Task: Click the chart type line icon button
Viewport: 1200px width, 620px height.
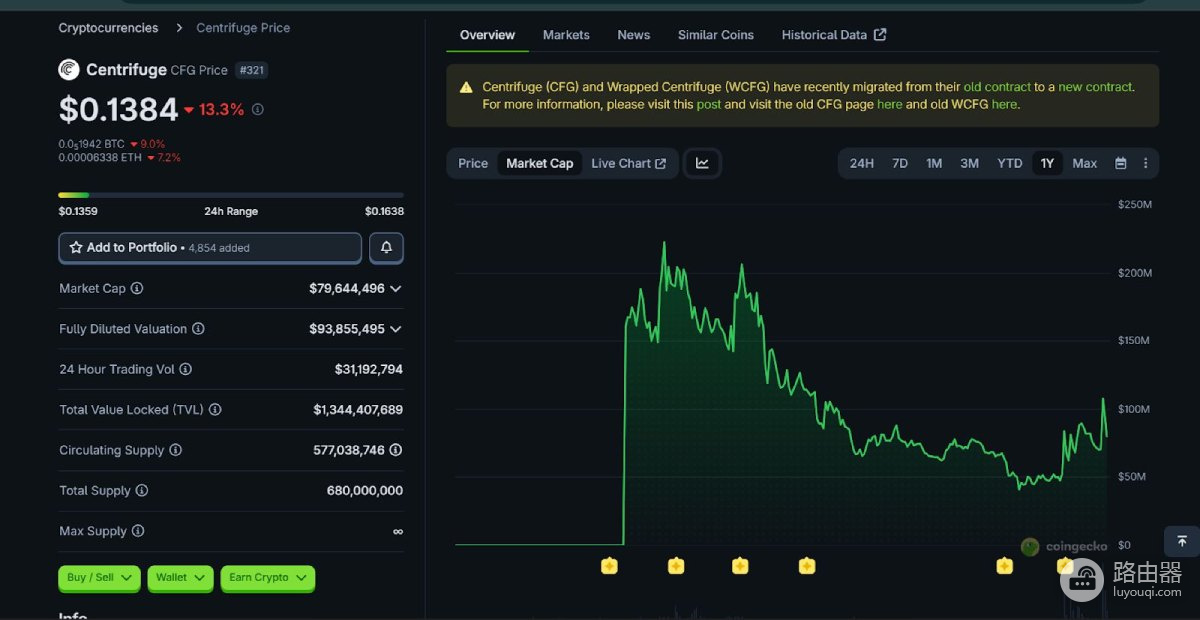Action: [702, 163]
